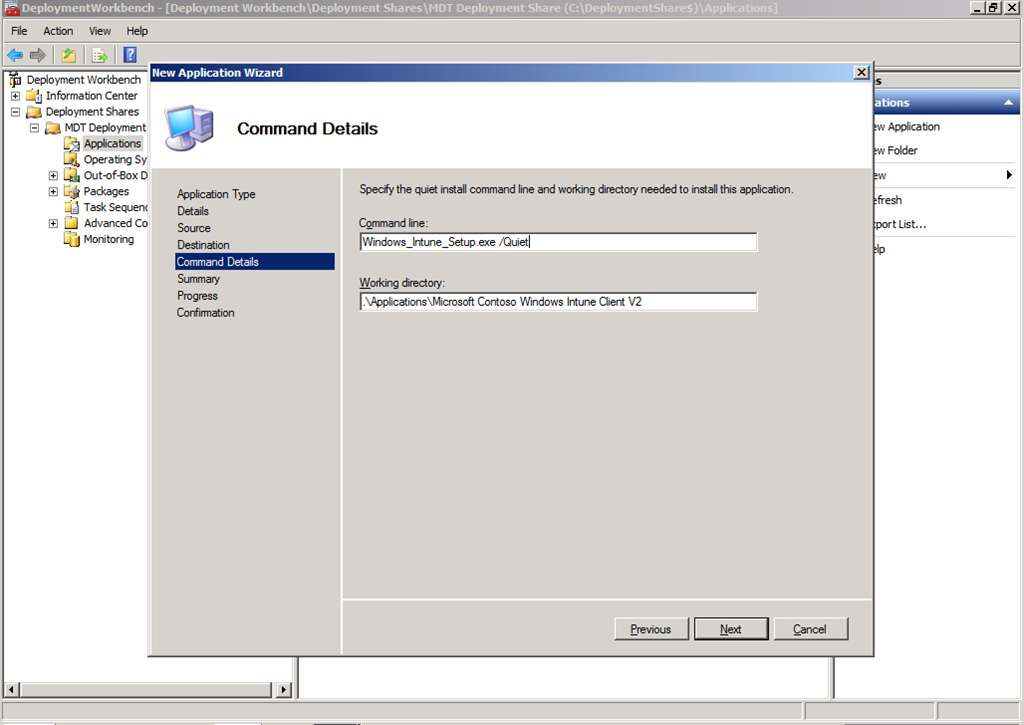Screen dimensions: 1024x725
Task: Click the blue Back arrow toolbar icon
Action: click(x=15, y=55)
